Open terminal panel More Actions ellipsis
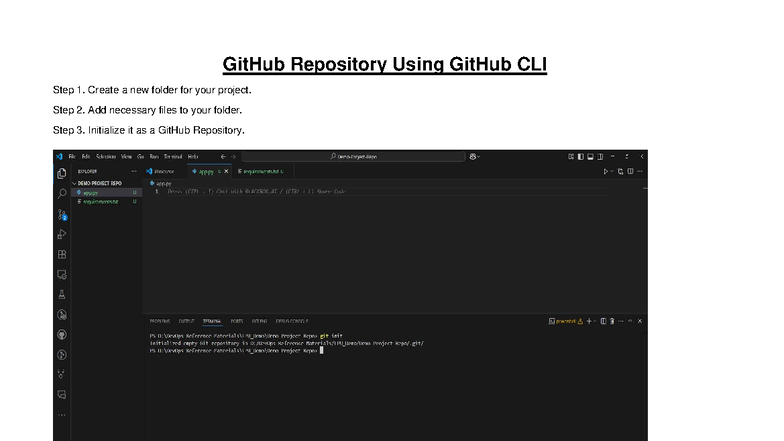784x441 pixels. tap(621, 322)
